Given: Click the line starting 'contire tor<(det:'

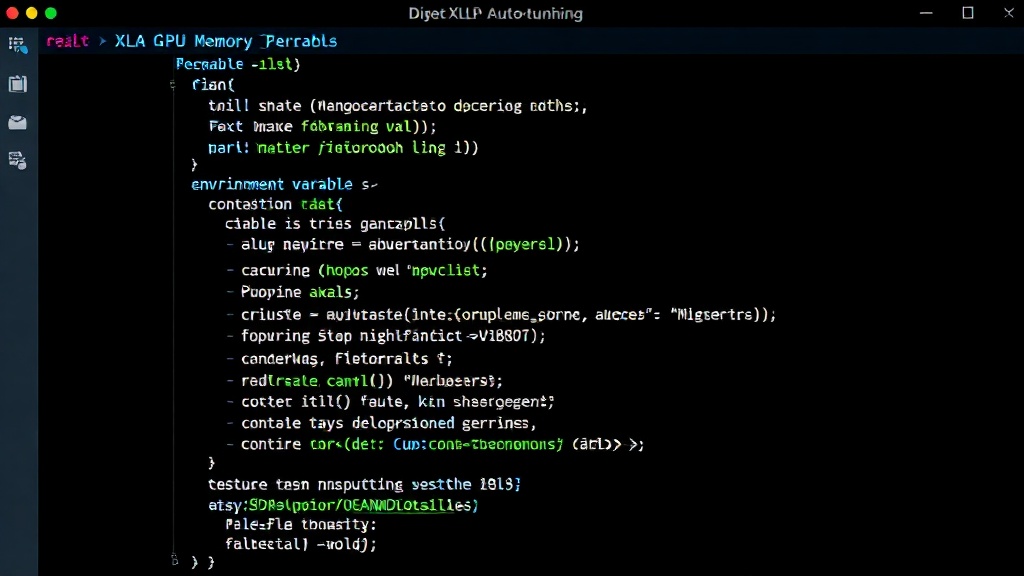Looking at the screenshot, I should [x=443, y=444].
